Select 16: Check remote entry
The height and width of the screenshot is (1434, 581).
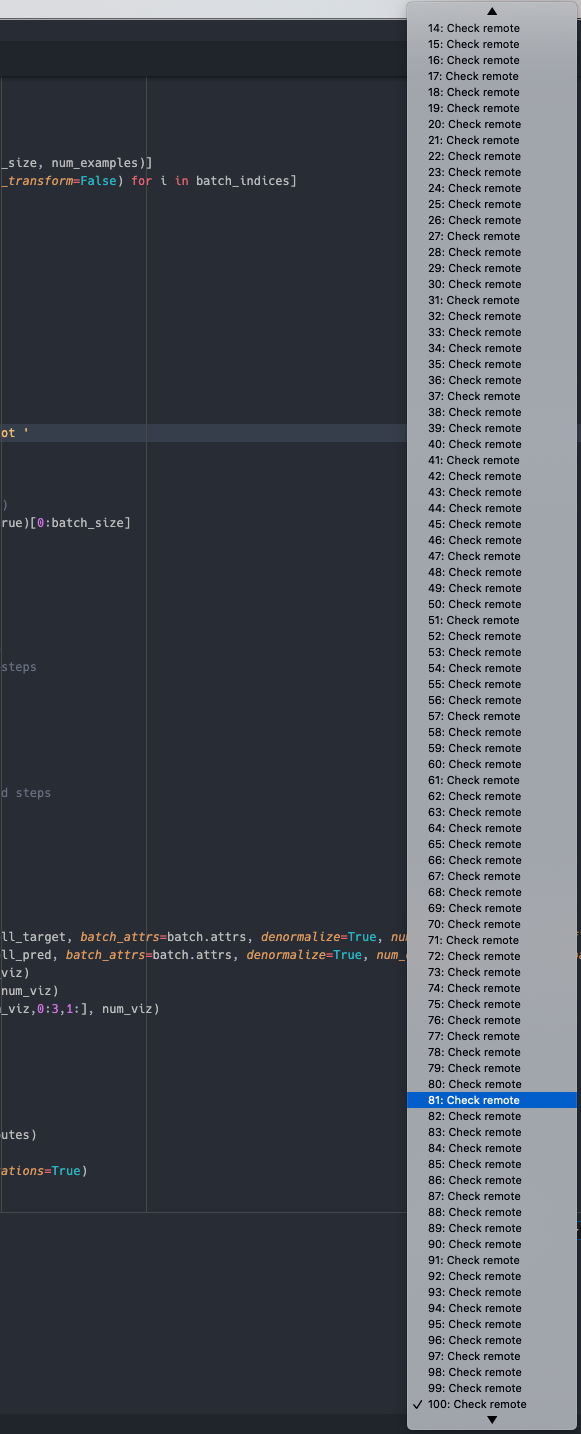[492, 60]
